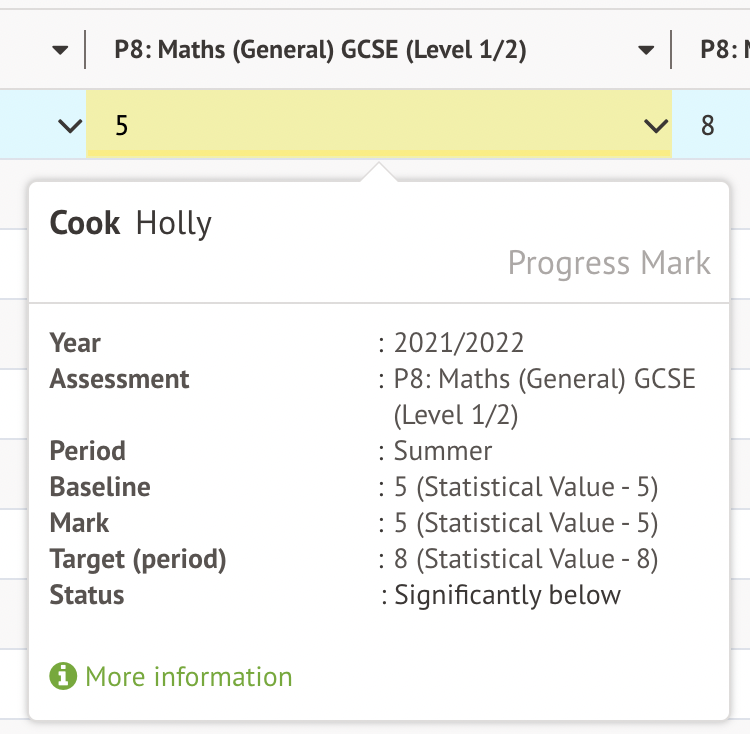Click the Status label in the popup
Viewport: 750px width, 734px height.
pyautogui.click(x=87, y=595)
